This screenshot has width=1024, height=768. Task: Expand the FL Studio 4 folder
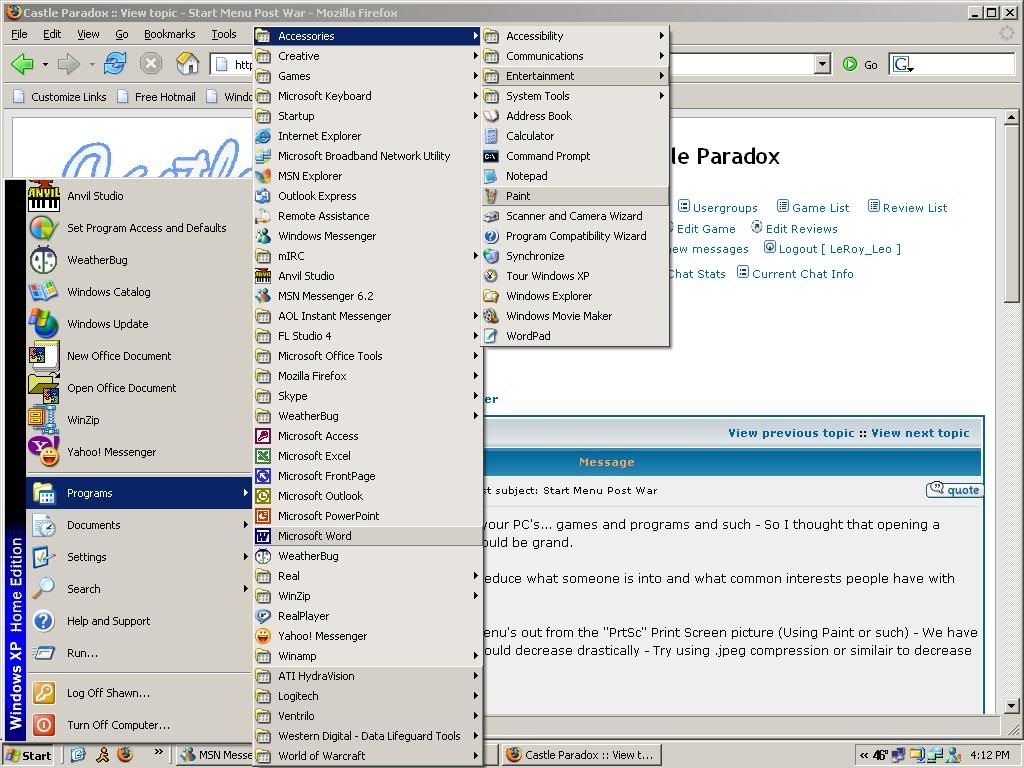[x=368, y=336]
